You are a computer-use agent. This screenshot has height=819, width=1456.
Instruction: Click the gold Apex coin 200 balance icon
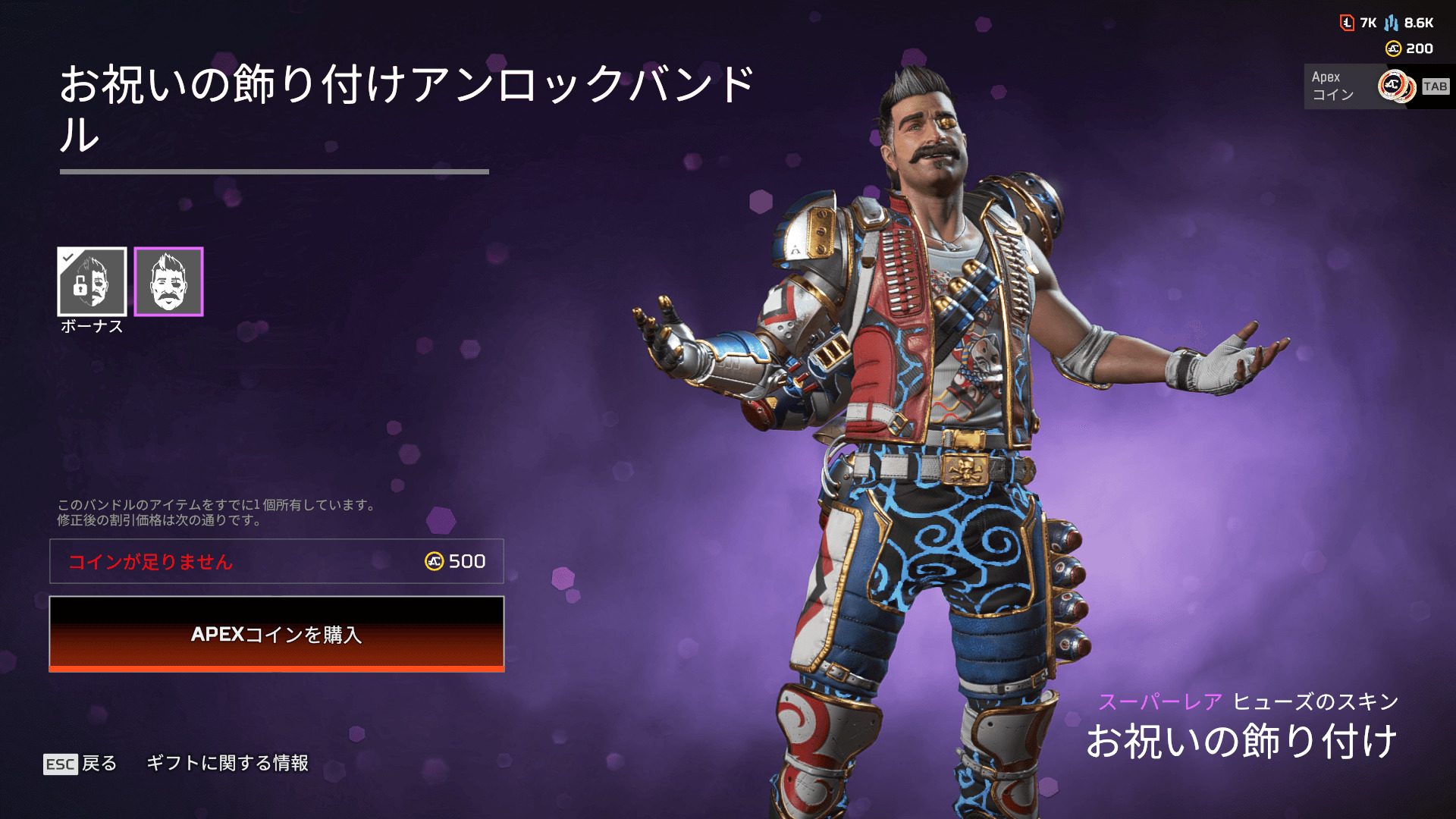(x=1393, y=49)
